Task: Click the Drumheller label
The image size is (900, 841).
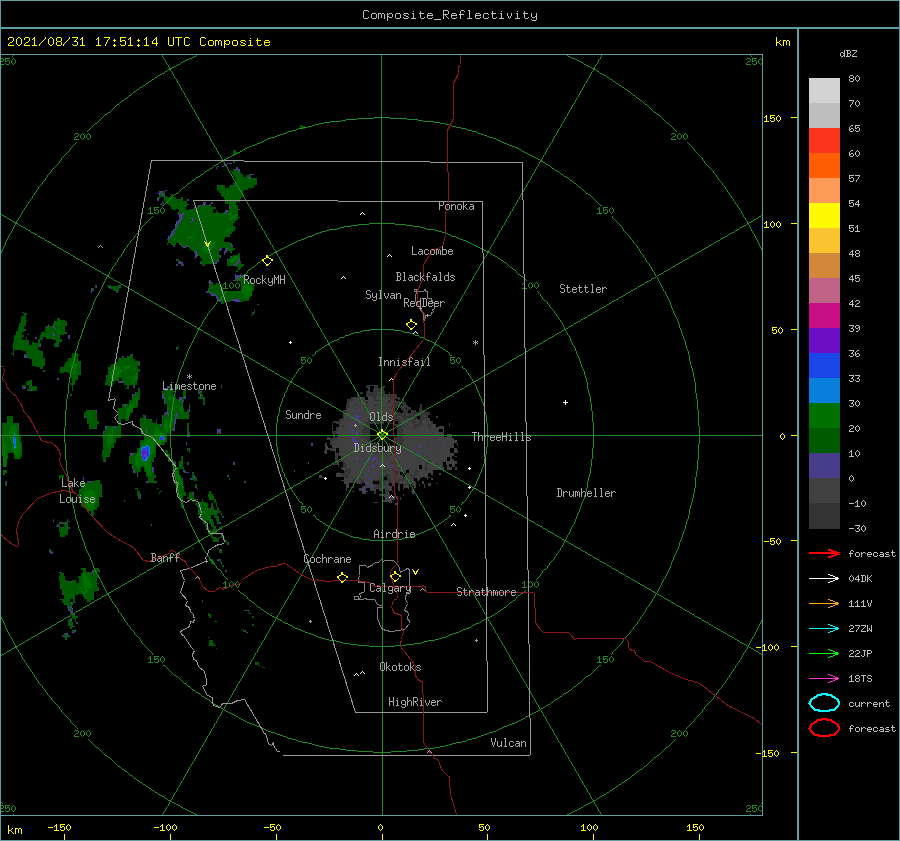Action: (x=586, y=493)
